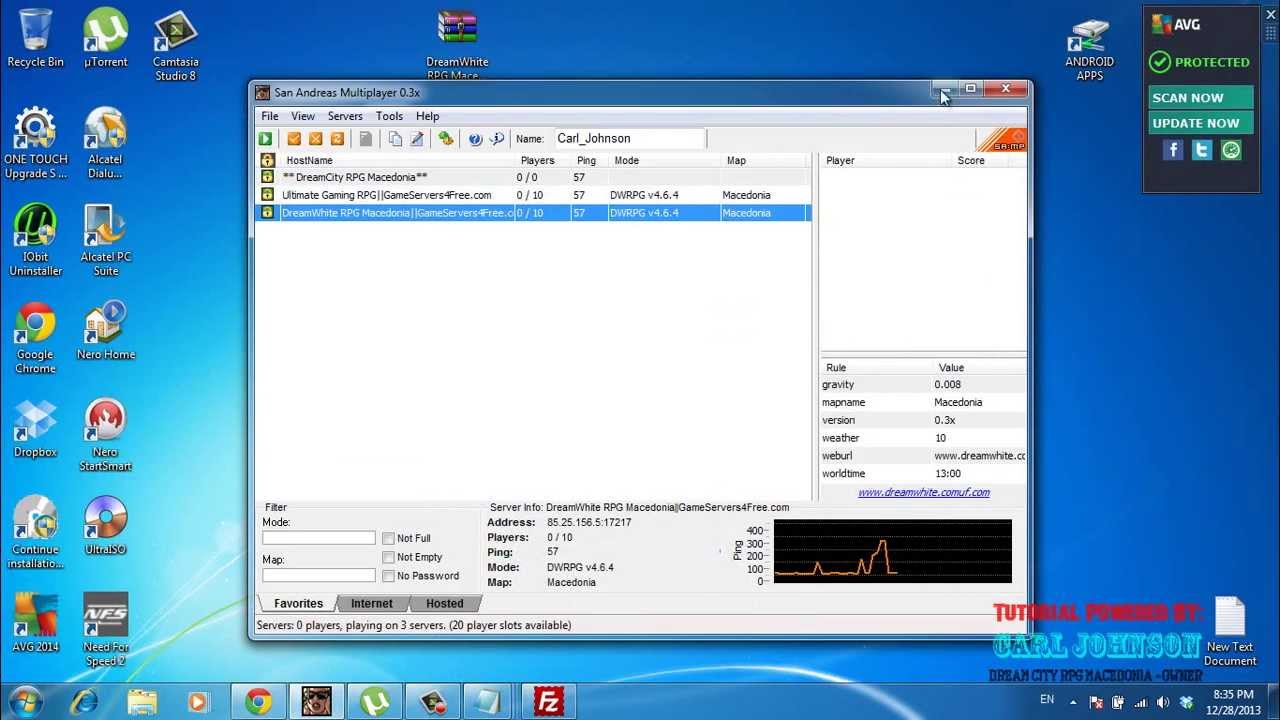This screenshot has height=720, width=1280.
Task: Click the Windows Start button
Action: 24,701
